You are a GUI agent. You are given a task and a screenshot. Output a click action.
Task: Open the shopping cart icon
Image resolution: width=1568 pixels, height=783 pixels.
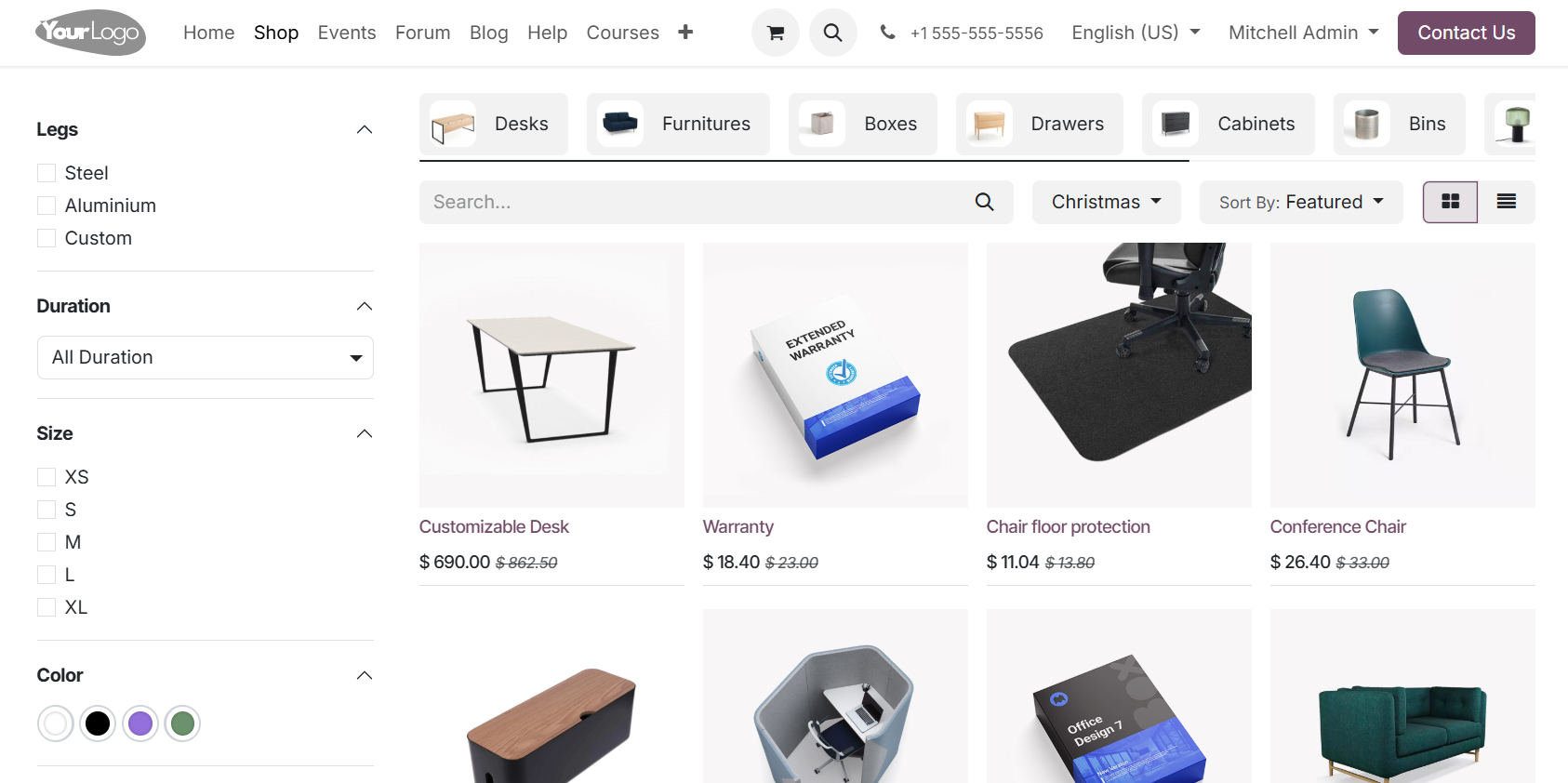[775, 33]
